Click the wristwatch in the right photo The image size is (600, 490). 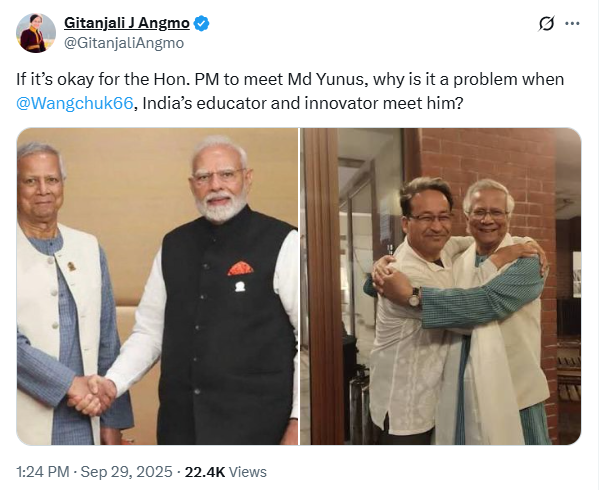tap(414, 295)
